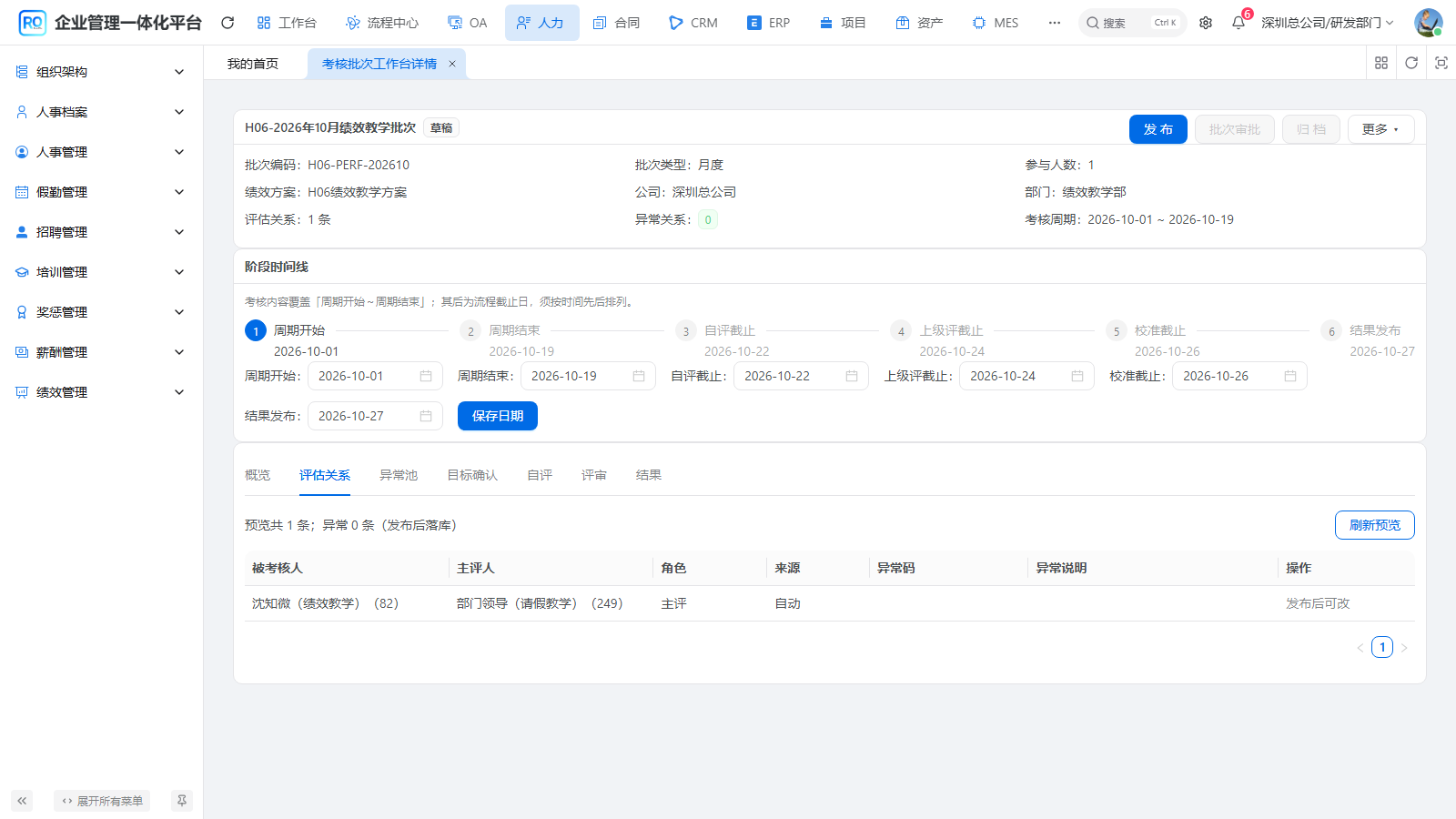1456x819 pixels.
Task: Open the more modules ellipsis
Action: 1055,23
